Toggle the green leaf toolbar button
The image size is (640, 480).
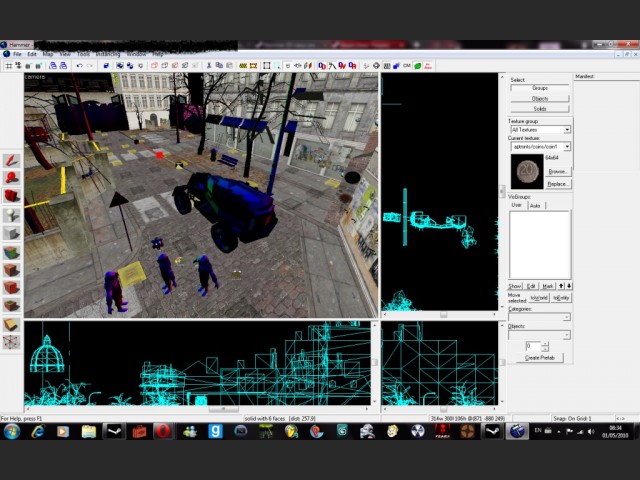417,65
